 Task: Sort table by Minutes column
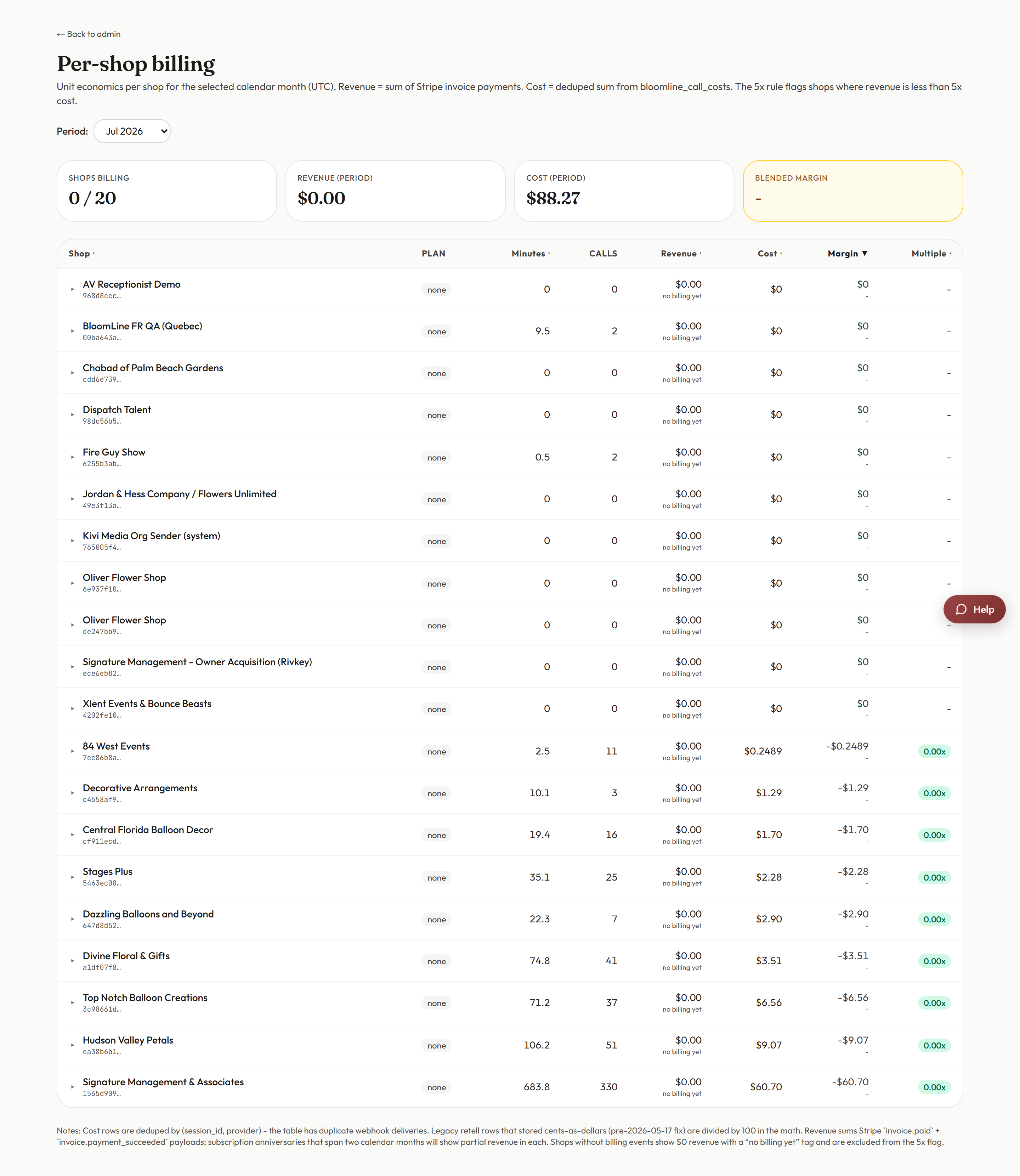(531, 254)
